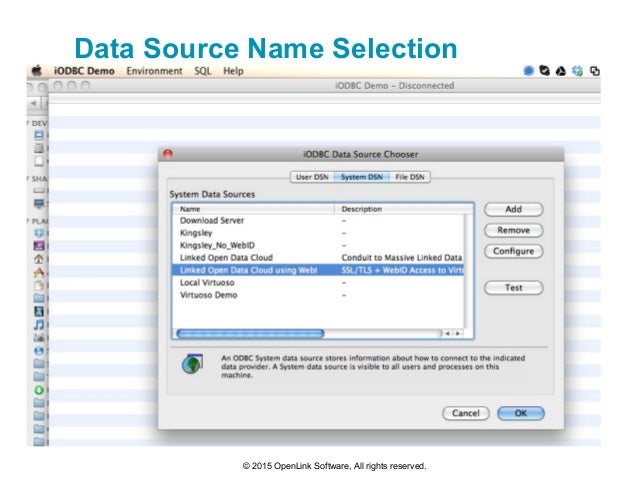Click the horizontal scrollbar thumb in list

[x=251, y=334]
